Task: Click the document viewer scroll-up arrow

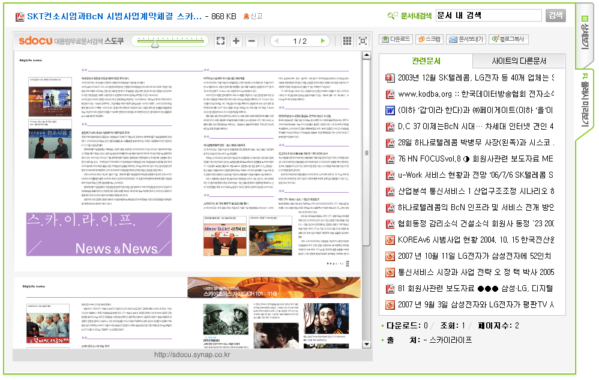Action: pos(366,55)
